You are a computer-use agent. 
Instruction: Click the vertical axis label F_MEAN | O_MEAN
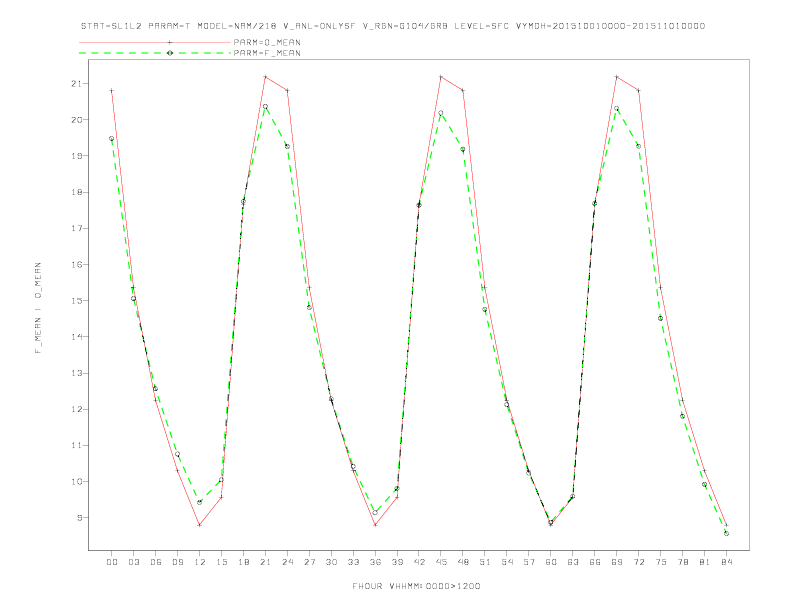(x=38, y=308)
